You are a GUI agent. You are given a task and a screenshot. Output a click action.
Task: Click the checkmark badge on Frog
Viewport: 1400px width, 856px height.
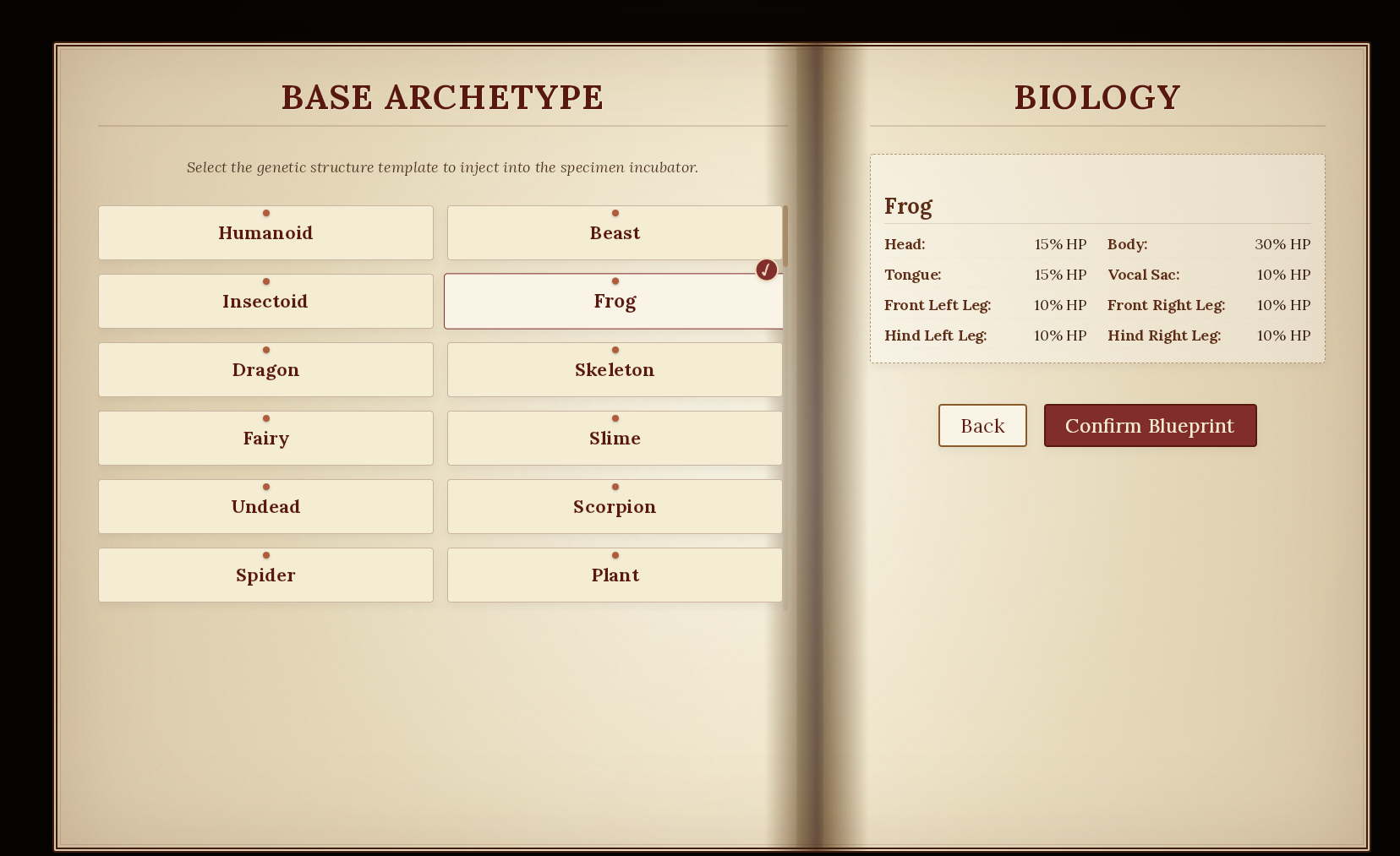tap(766, 270)
